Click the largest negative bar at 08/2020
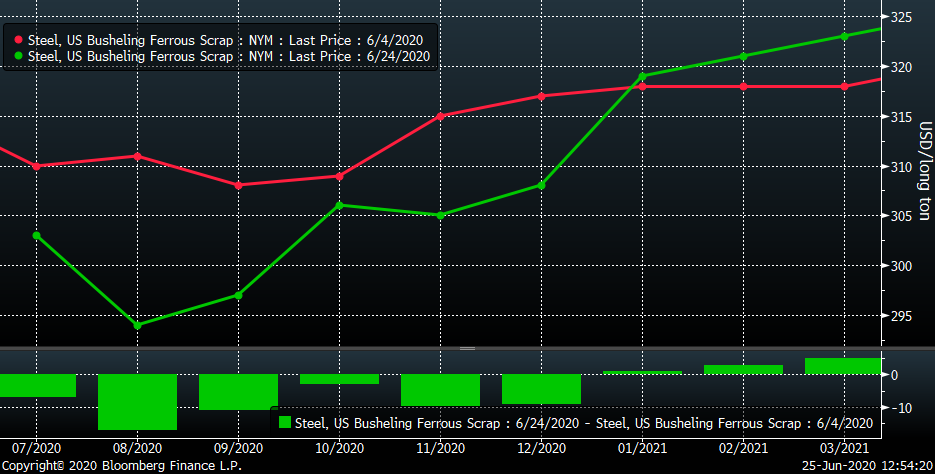 137,401
